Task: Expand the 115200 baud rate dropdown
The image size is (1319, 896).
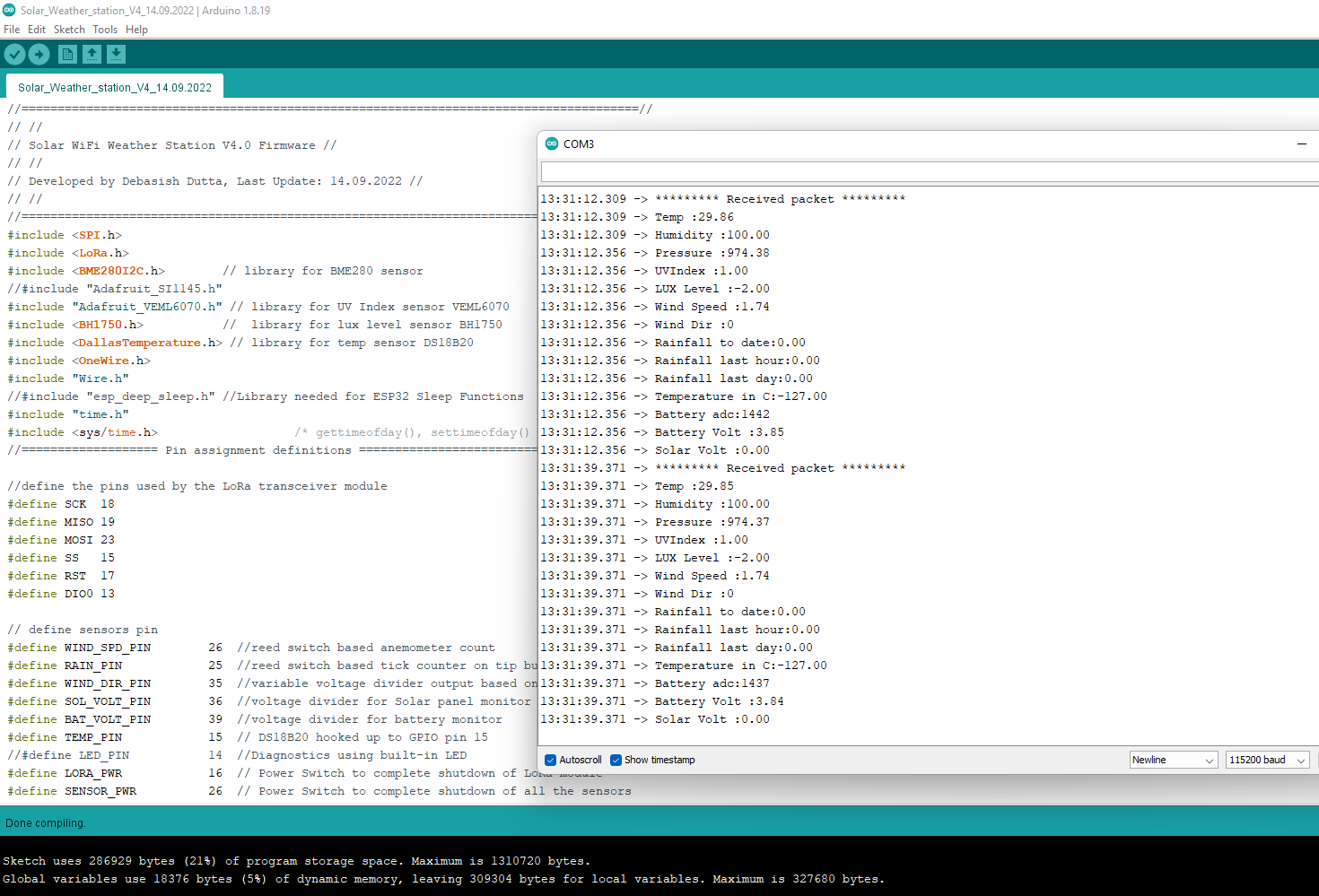Action: (1267, 760)
